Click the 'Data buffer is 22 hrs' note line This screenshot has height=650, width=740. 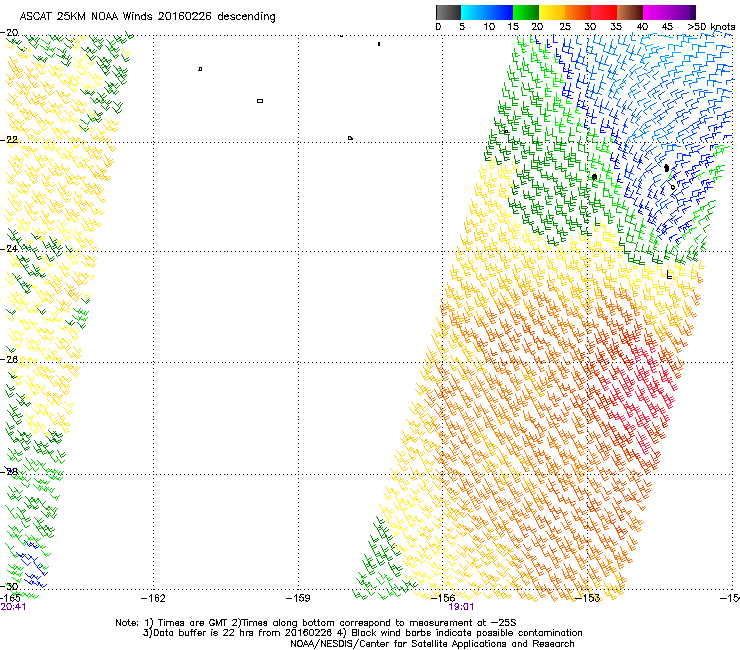tap(362, 633)
